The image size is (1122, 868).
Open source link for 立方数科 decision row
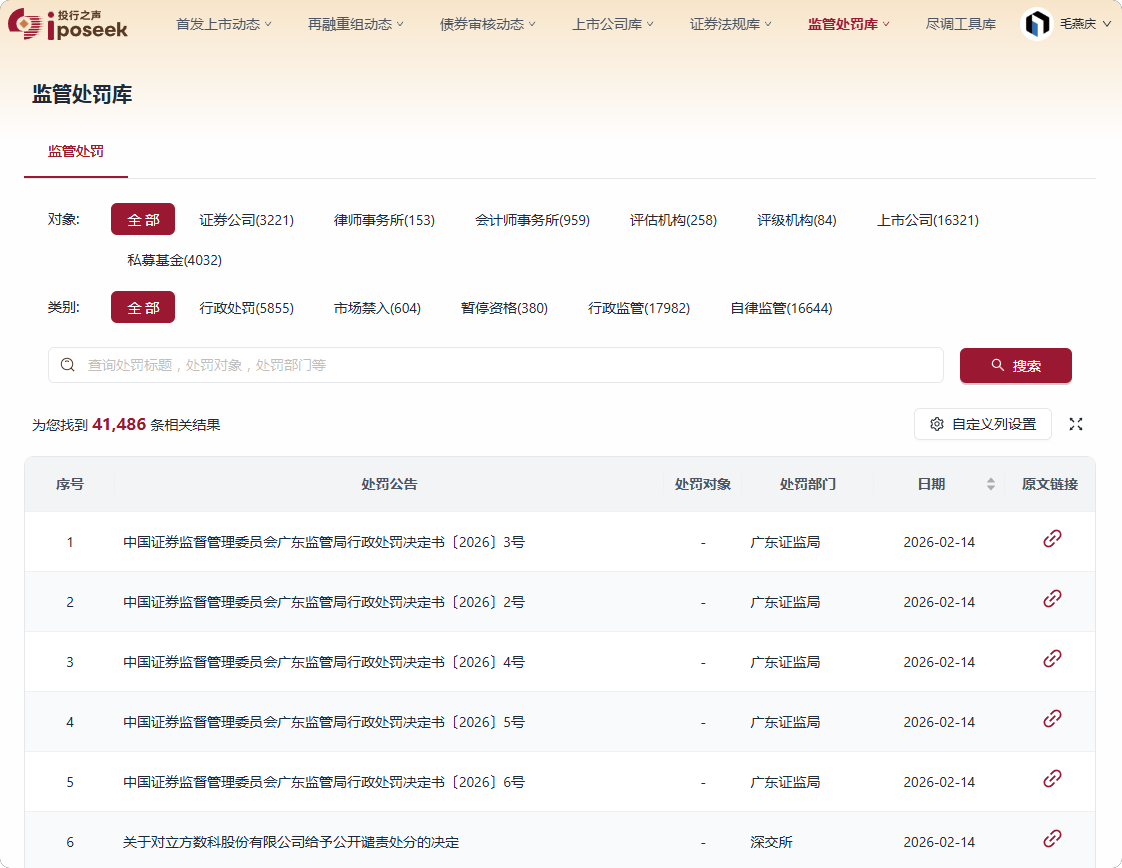pos(1051,839)
